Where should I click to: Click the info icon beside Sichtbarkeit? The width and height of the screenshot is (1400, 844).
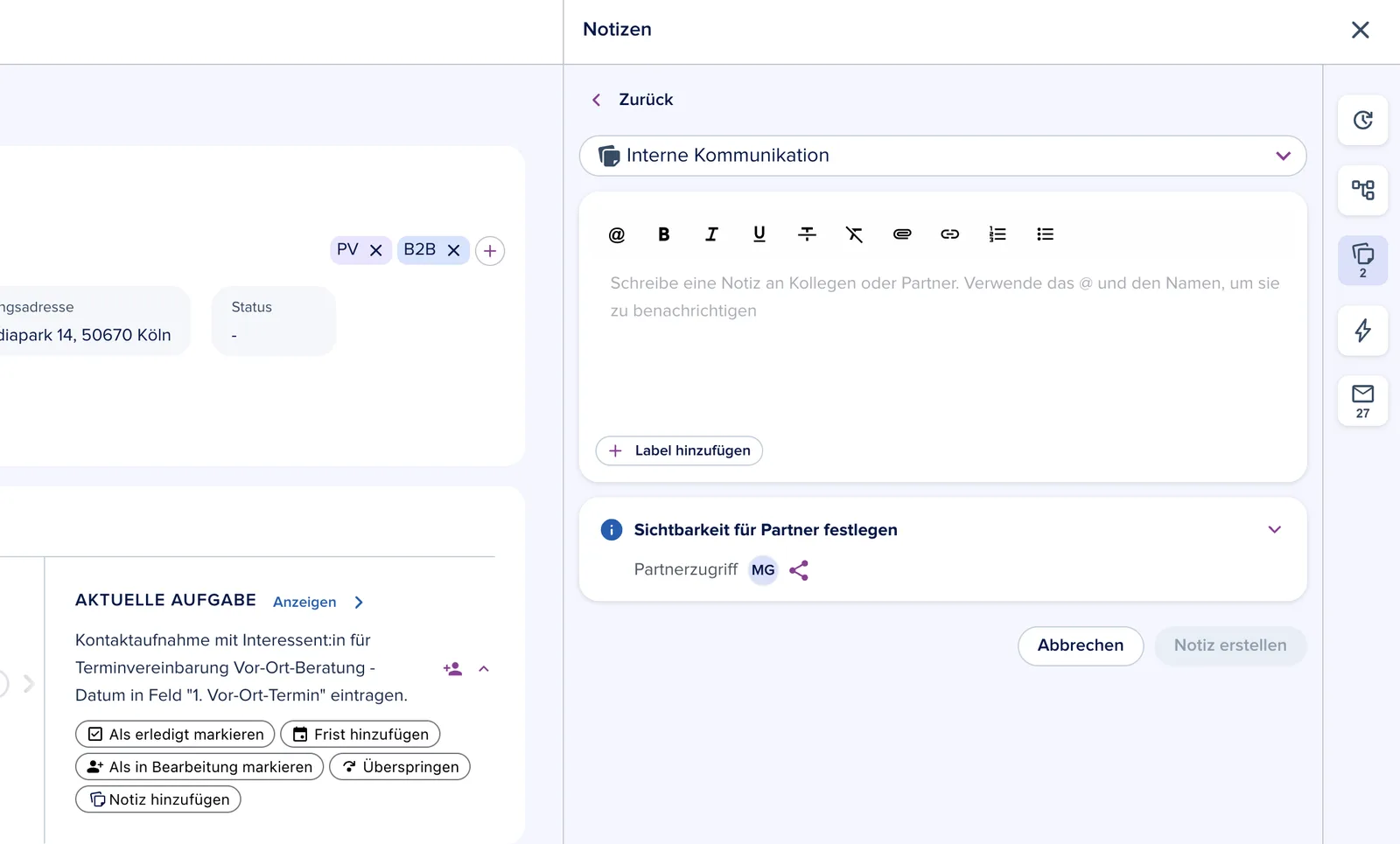click(x=612, y=529)
